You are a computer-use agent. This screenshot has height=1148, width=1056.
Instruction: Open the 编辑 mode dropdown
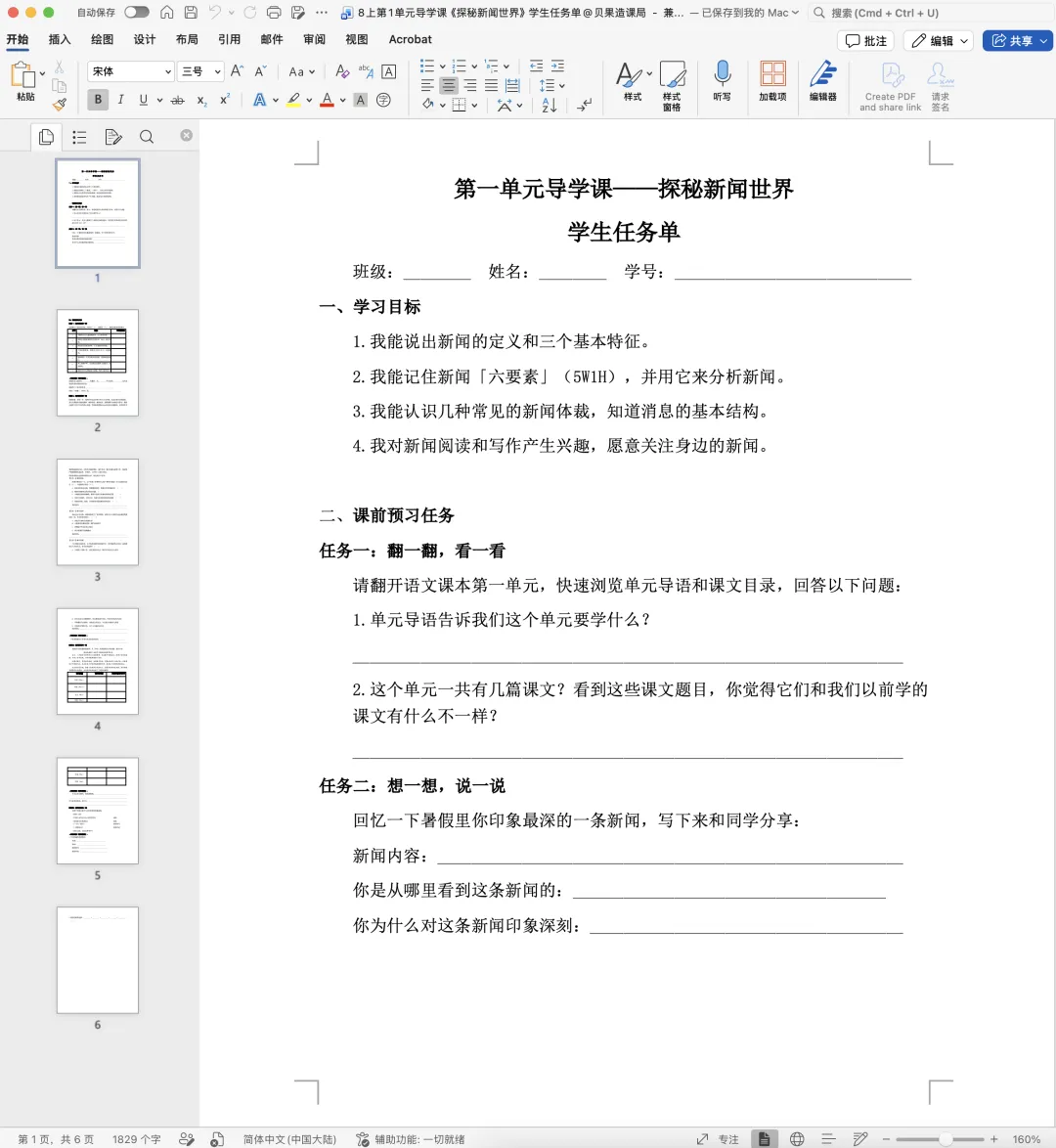(x=941, y=41)
